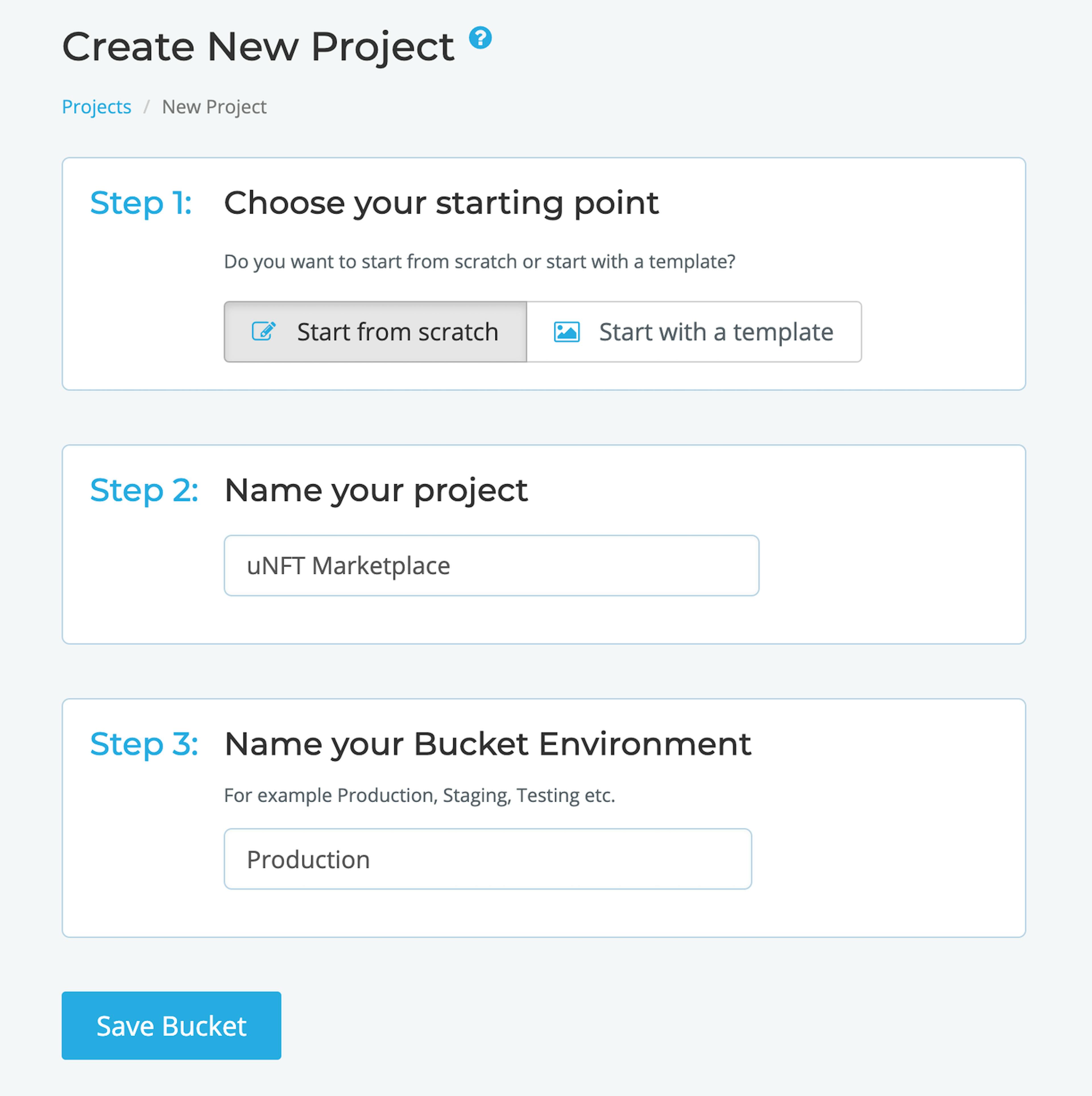Image resolution: width=1092 pixels, height=1096 pixels.
Task: Click the Create New Project page title
Action: coord(258,47)
